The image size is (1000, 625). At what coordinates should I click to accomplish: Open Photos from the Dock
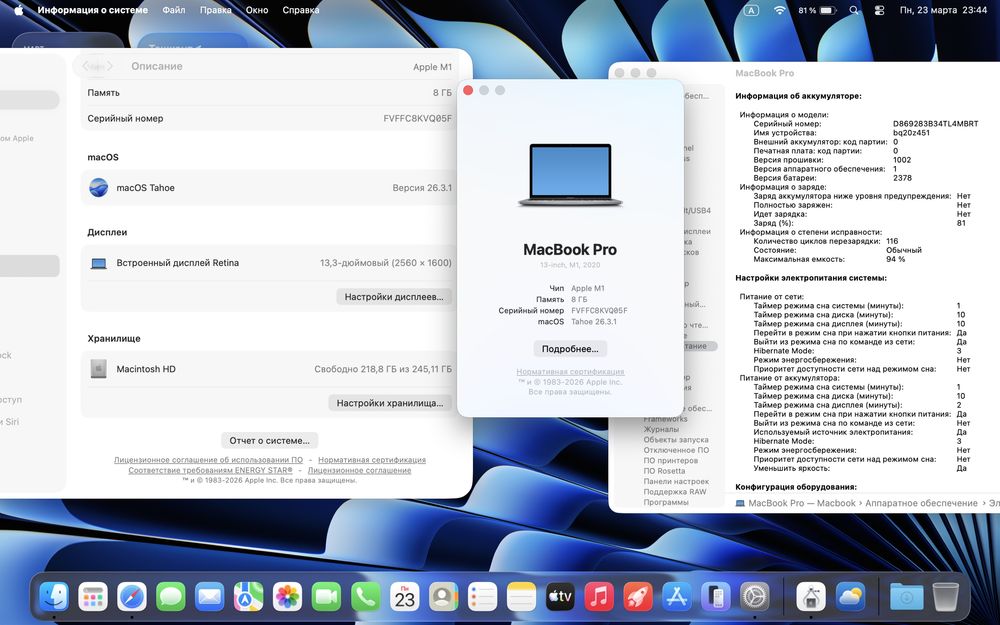coord(288,598)
